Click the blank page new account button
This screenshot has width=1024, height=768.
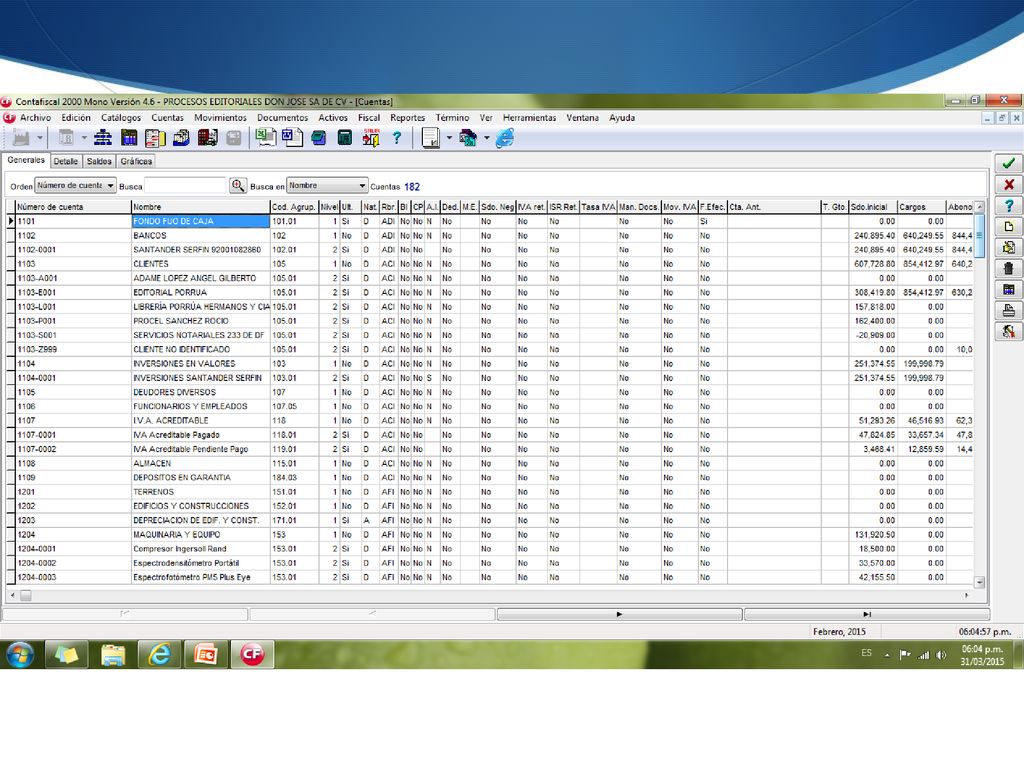click(x=1008, y=227)
